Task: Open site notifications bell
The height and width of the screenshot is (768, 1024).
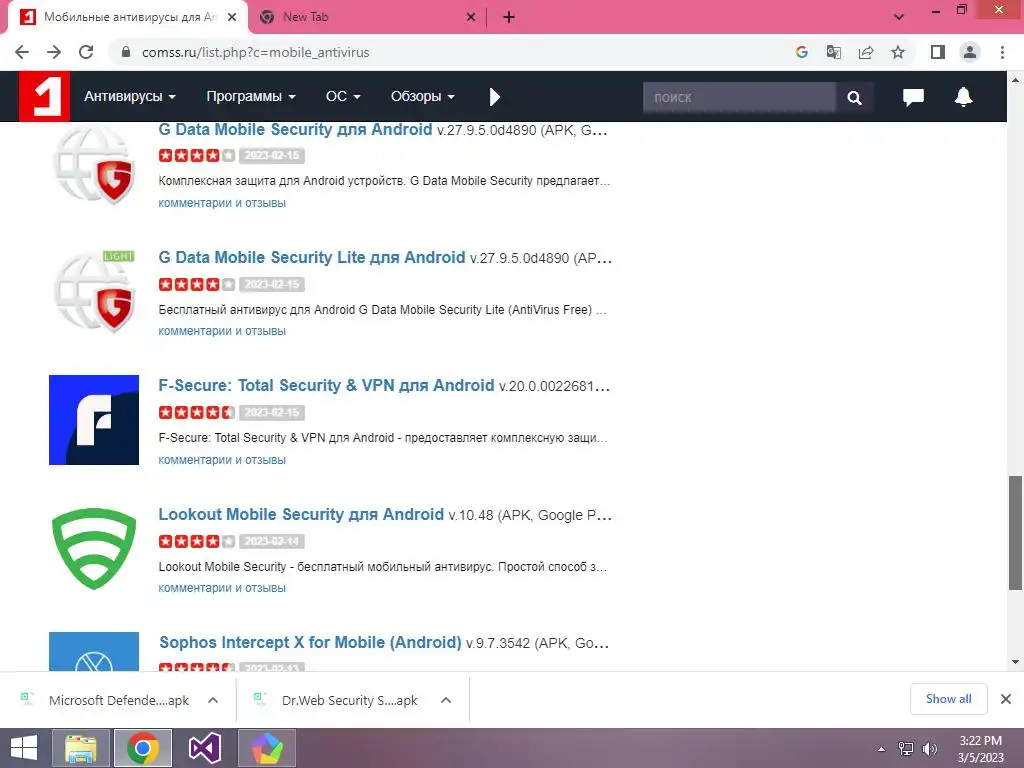Action: 963,97
